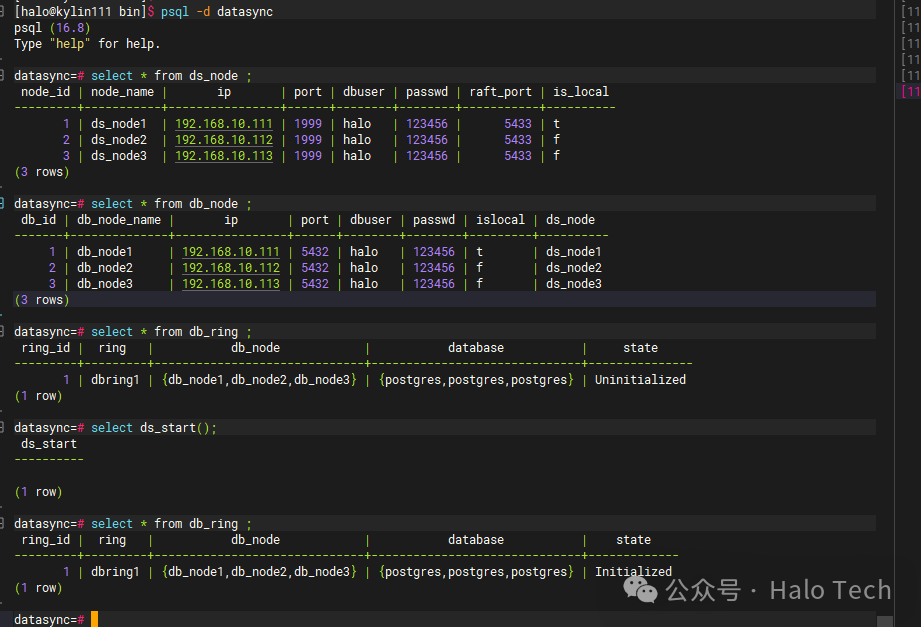Click the "Halo Tech" watermark text
The height and width of the screenshot is (627, 921).
pos(829,591)
